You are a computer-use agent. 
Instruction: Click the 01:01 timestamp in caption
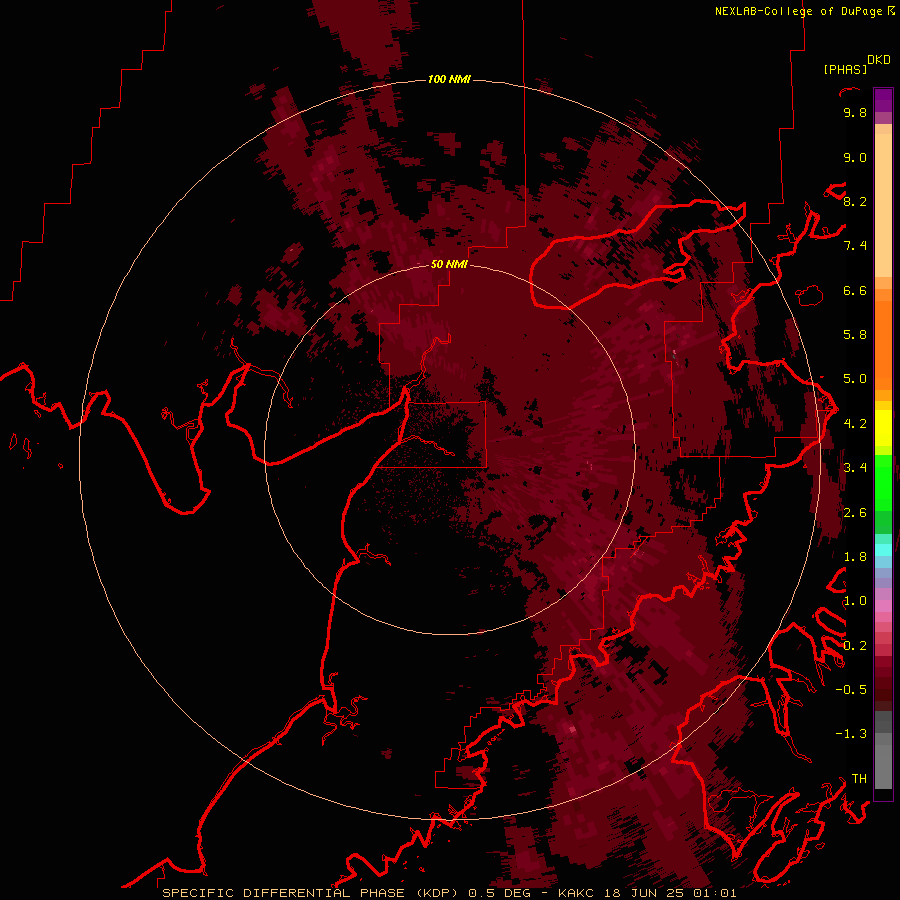716,893
